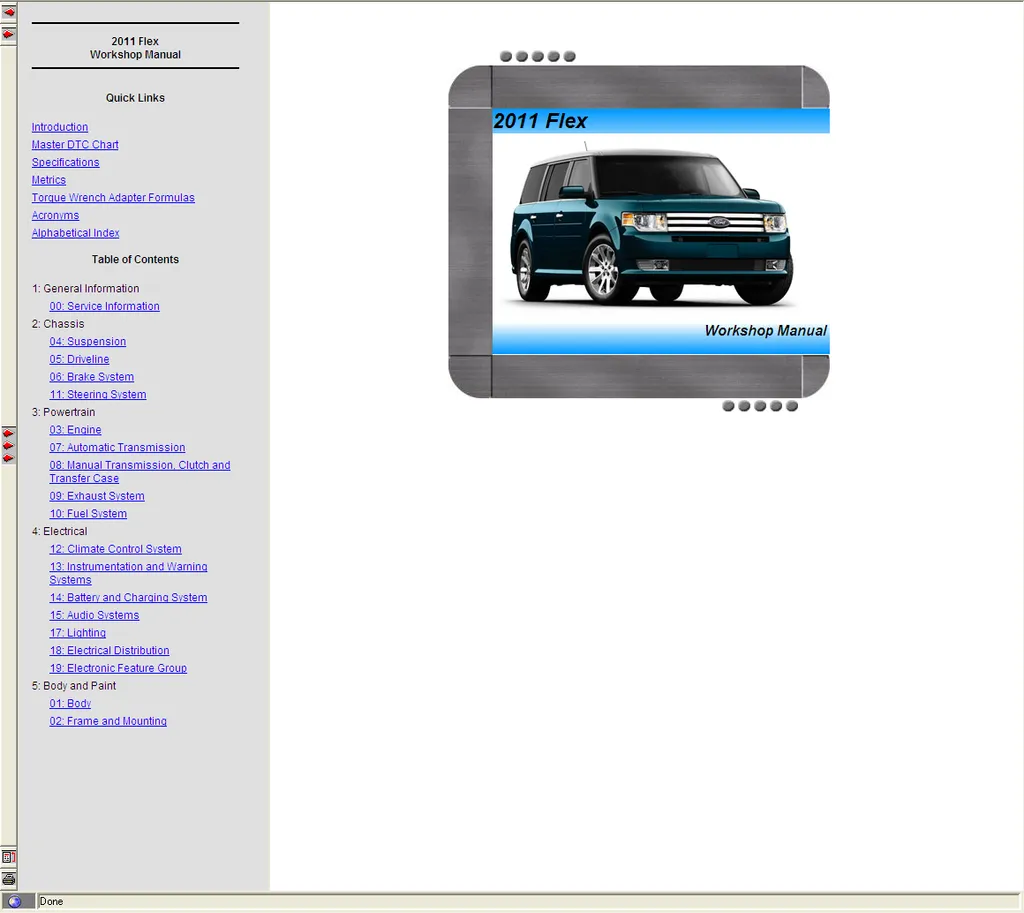This screenshot has height=913, width=1024.
Task: Open section 18: Electrical Distribution
Action: 109,650
